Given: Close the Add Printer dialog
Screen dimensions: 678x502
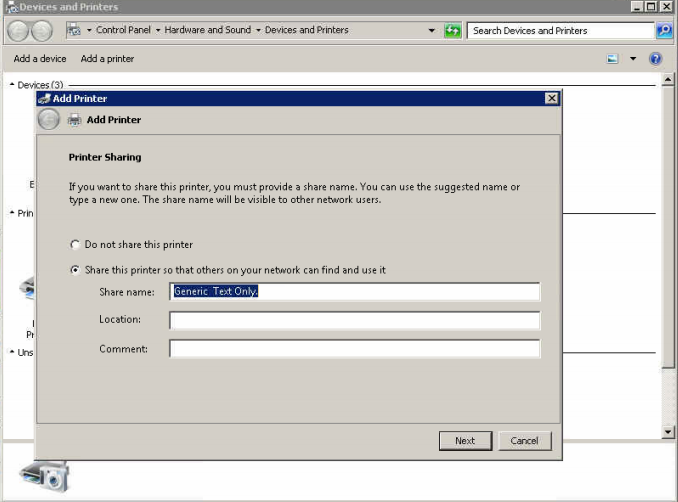Looking at the screenshot, I should 551,99.
